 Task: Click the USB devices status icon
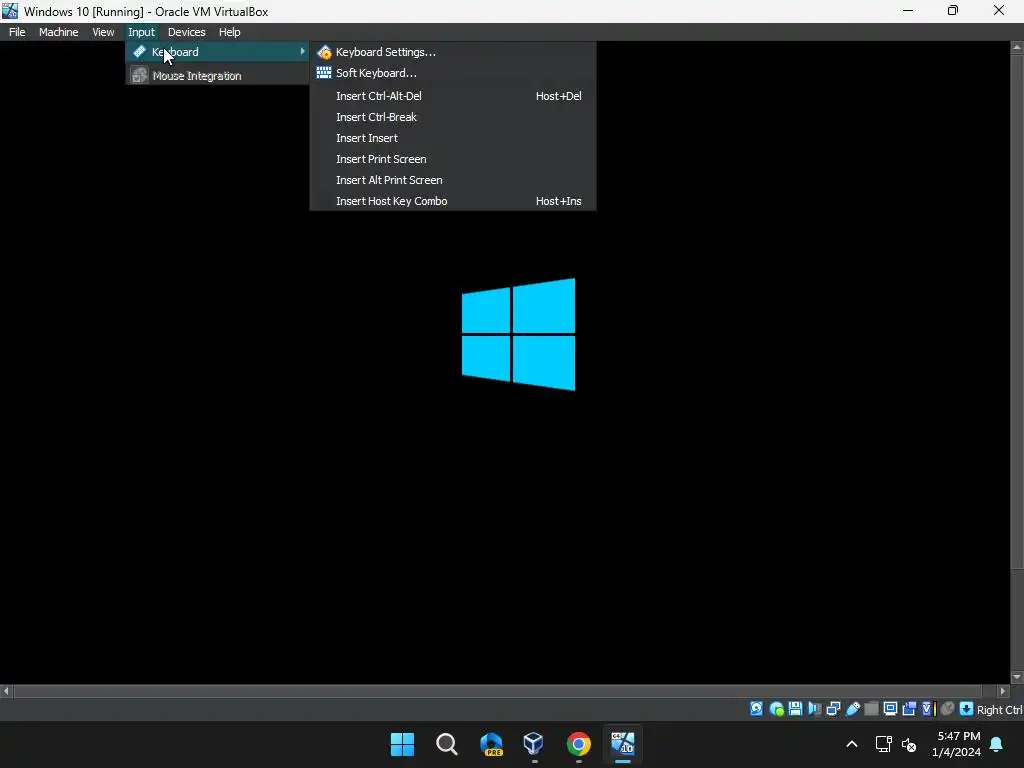tap(853, 709)
